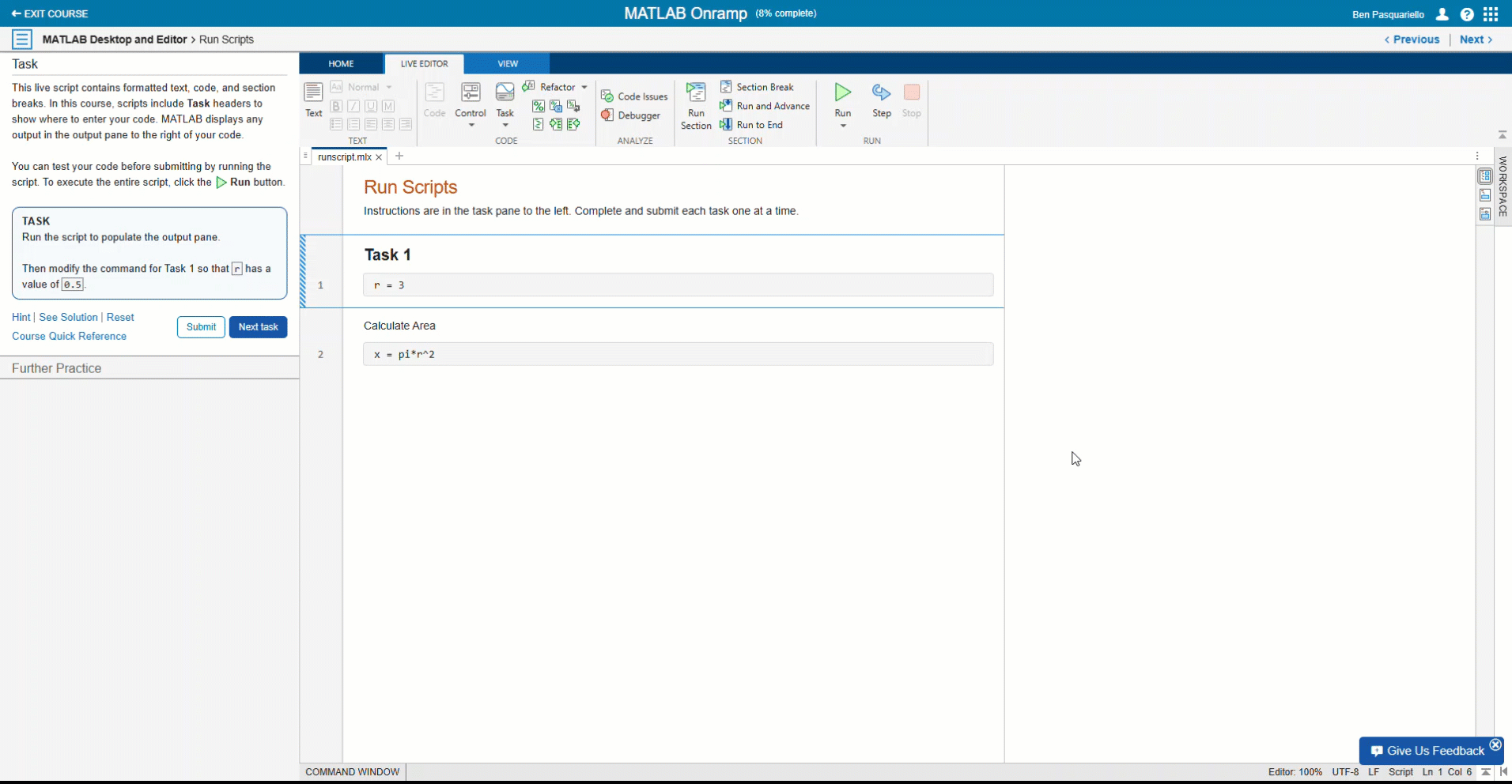Image resolution: width=1512 pixels, height=784 pixels.
Task: Expand the WORKSPACE side panel
Action: (x=1503, y=187)
